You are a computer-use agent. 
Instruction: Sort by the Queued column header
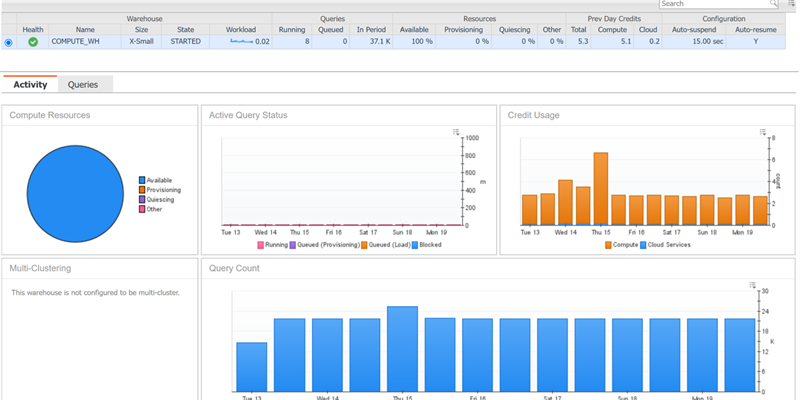(331, 30)
